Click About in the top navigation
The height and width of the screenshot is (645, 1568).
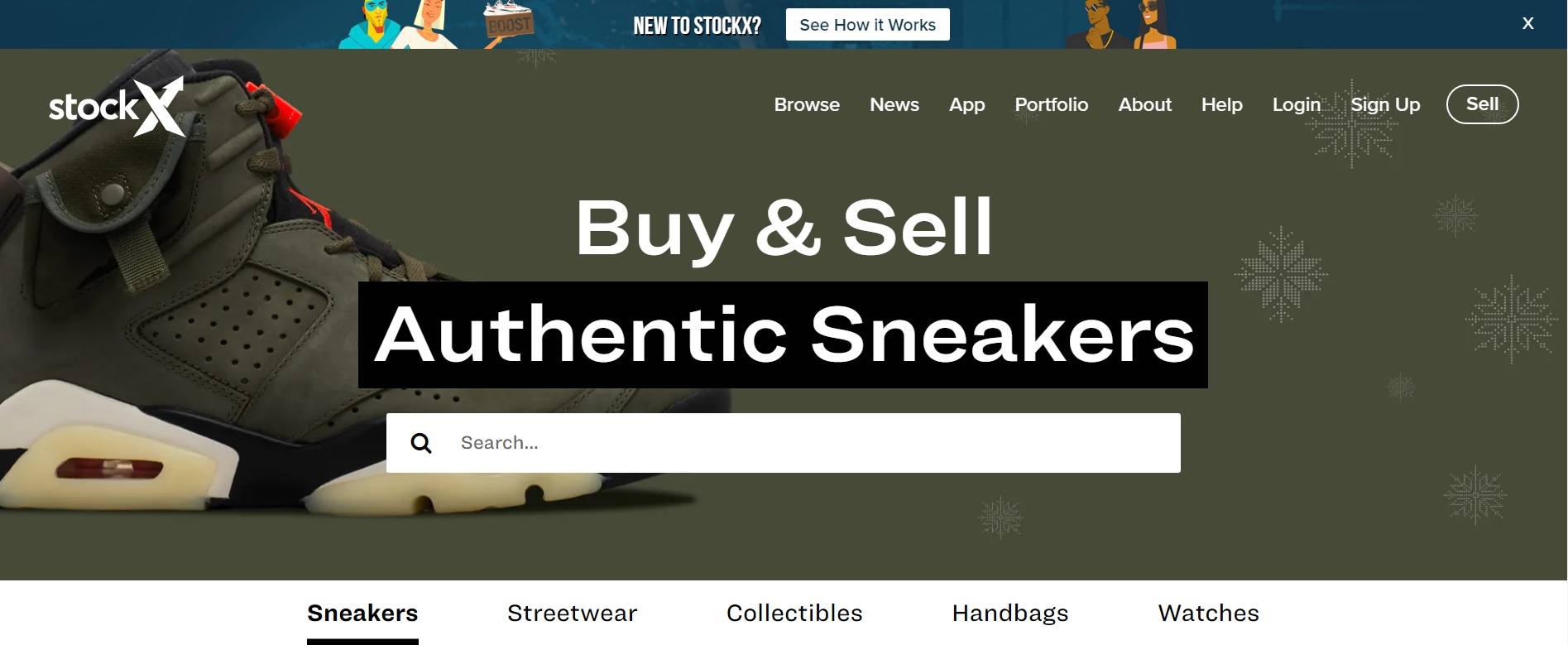pos(1145,104)
